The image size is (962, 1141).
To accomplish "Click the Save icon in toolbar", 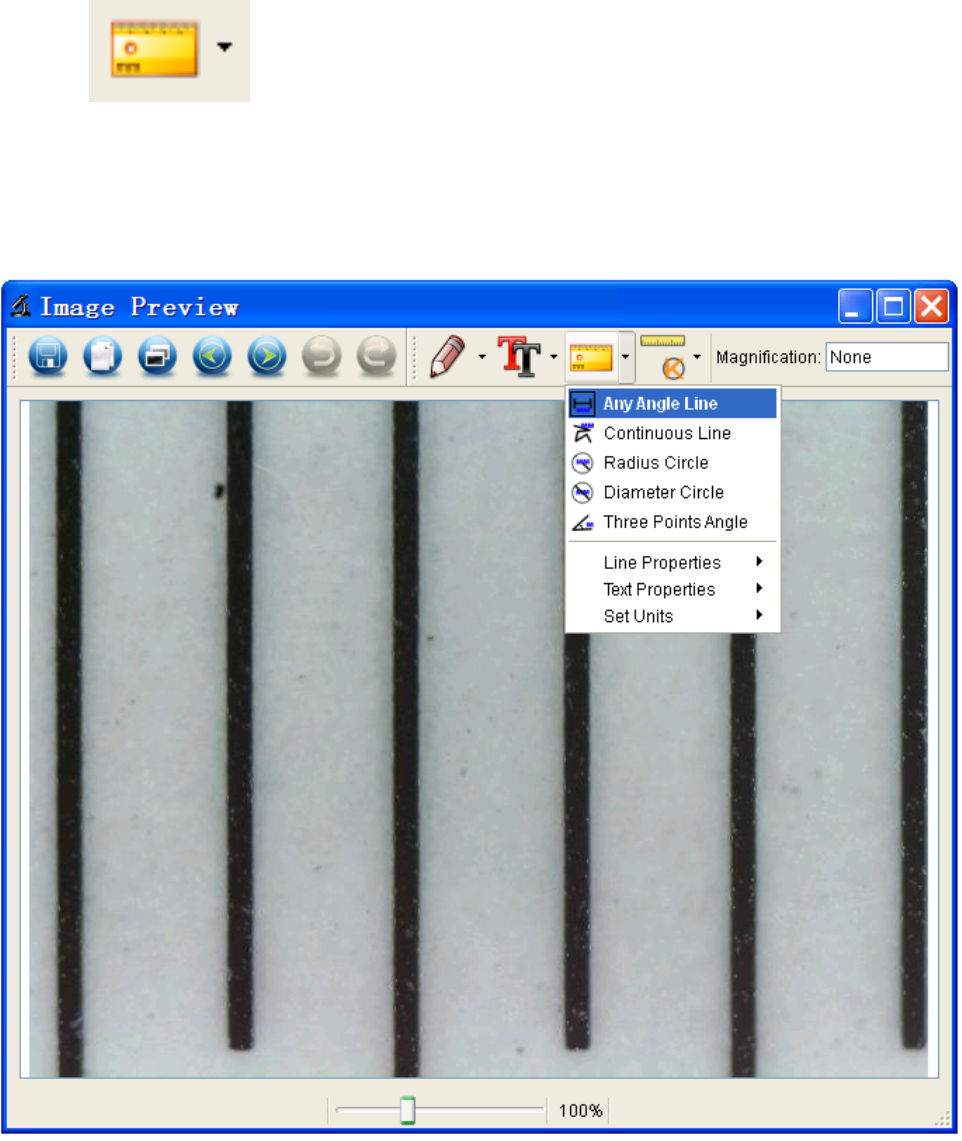I will [x=48, y=357].
